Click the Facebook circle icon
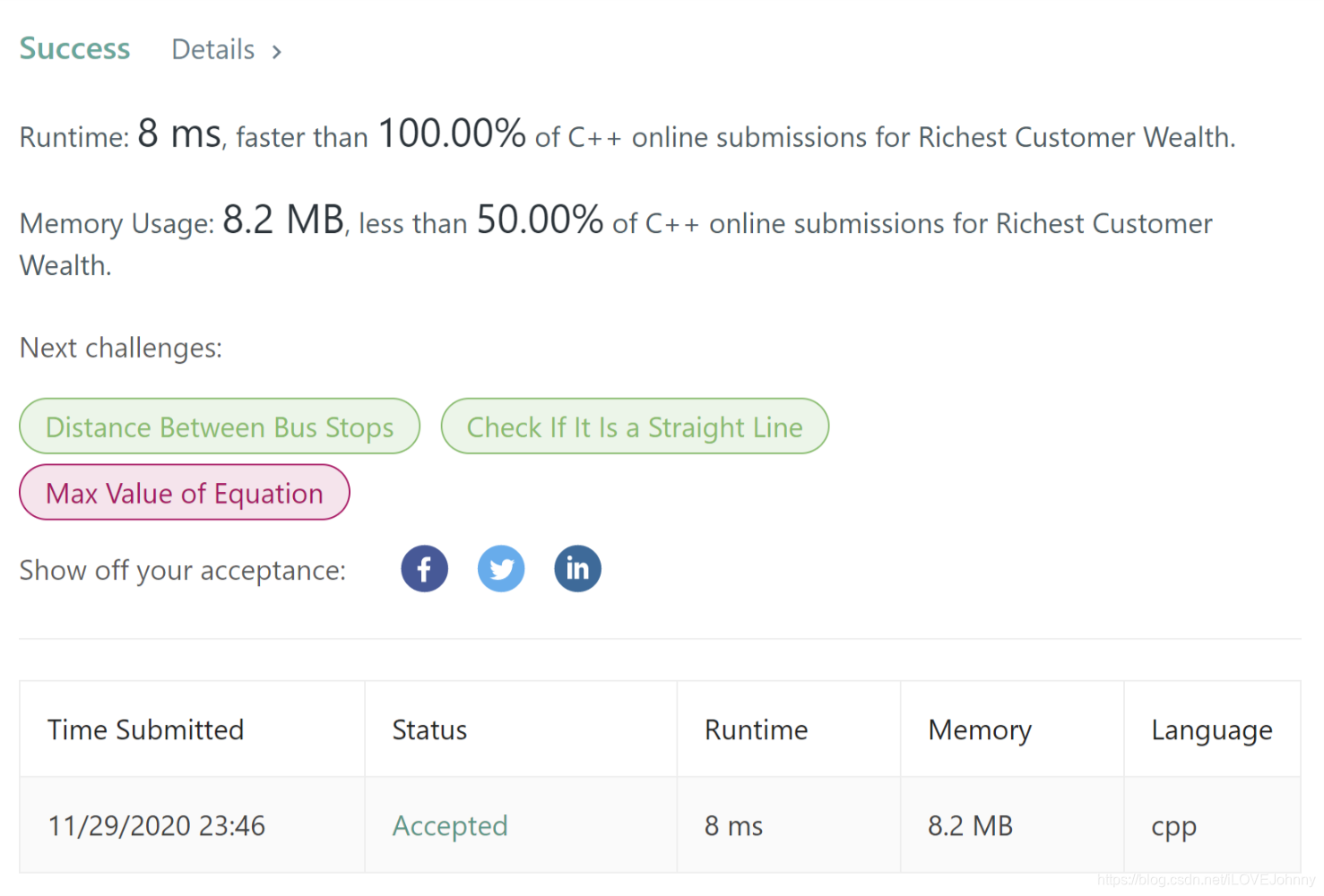Image resolution: width=1324 pixels, height=896 pixels. 424,568
